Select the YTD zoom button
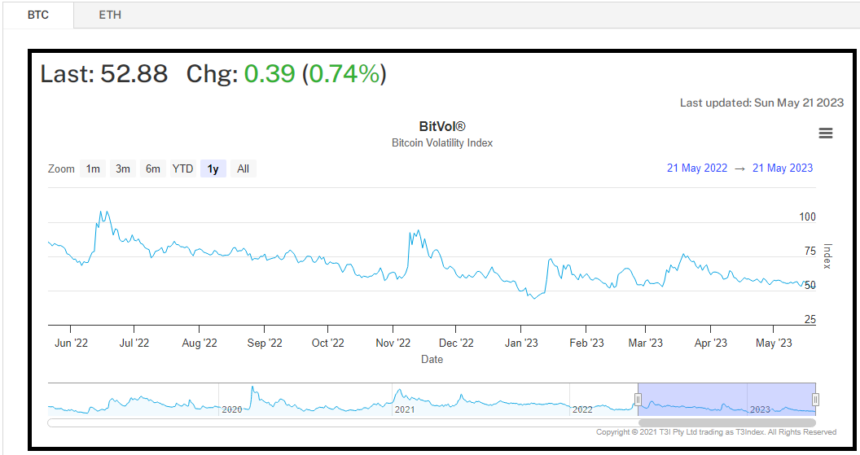This screenshot has height=455, width=860. click(x=183, y=169)
